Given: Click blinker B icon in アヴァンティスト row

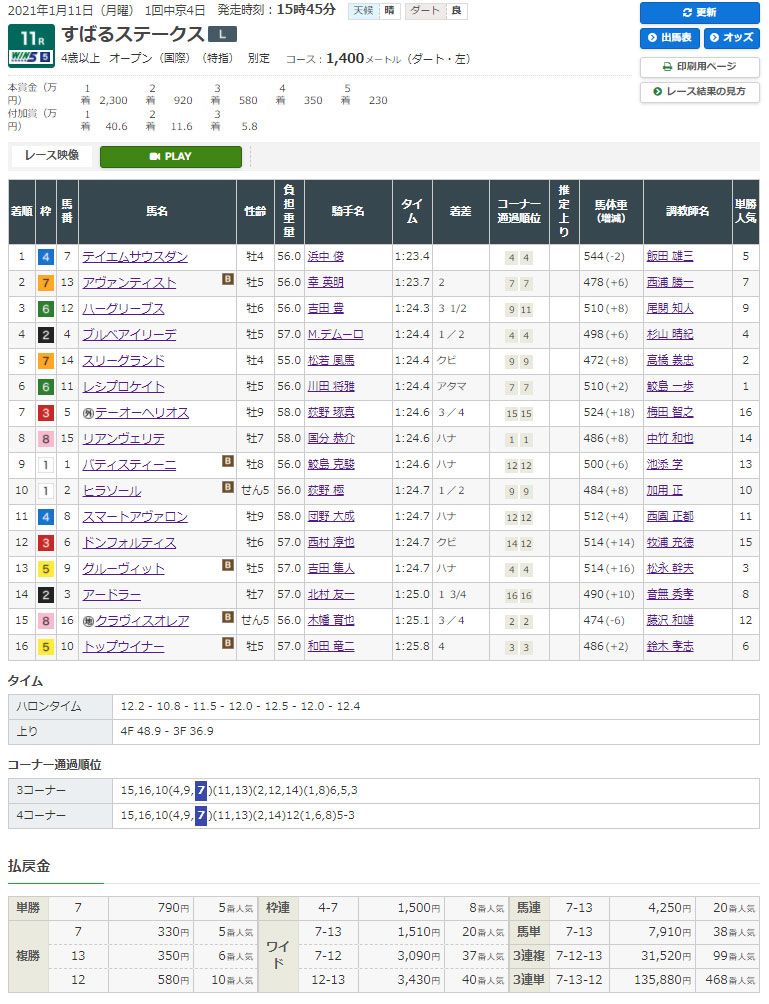Looking at the screenshot, I should click(228, 282).
